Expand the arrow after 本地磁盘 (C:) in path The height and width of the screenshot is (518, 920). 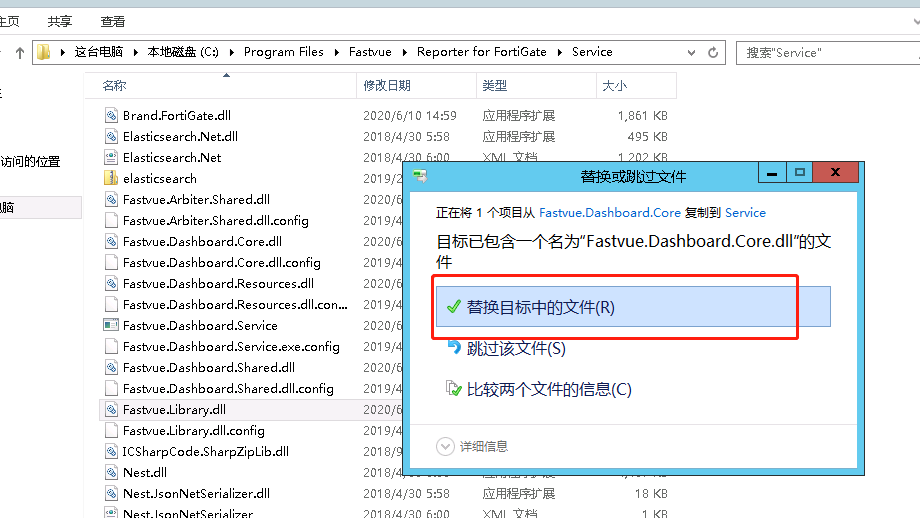(232, 52)
